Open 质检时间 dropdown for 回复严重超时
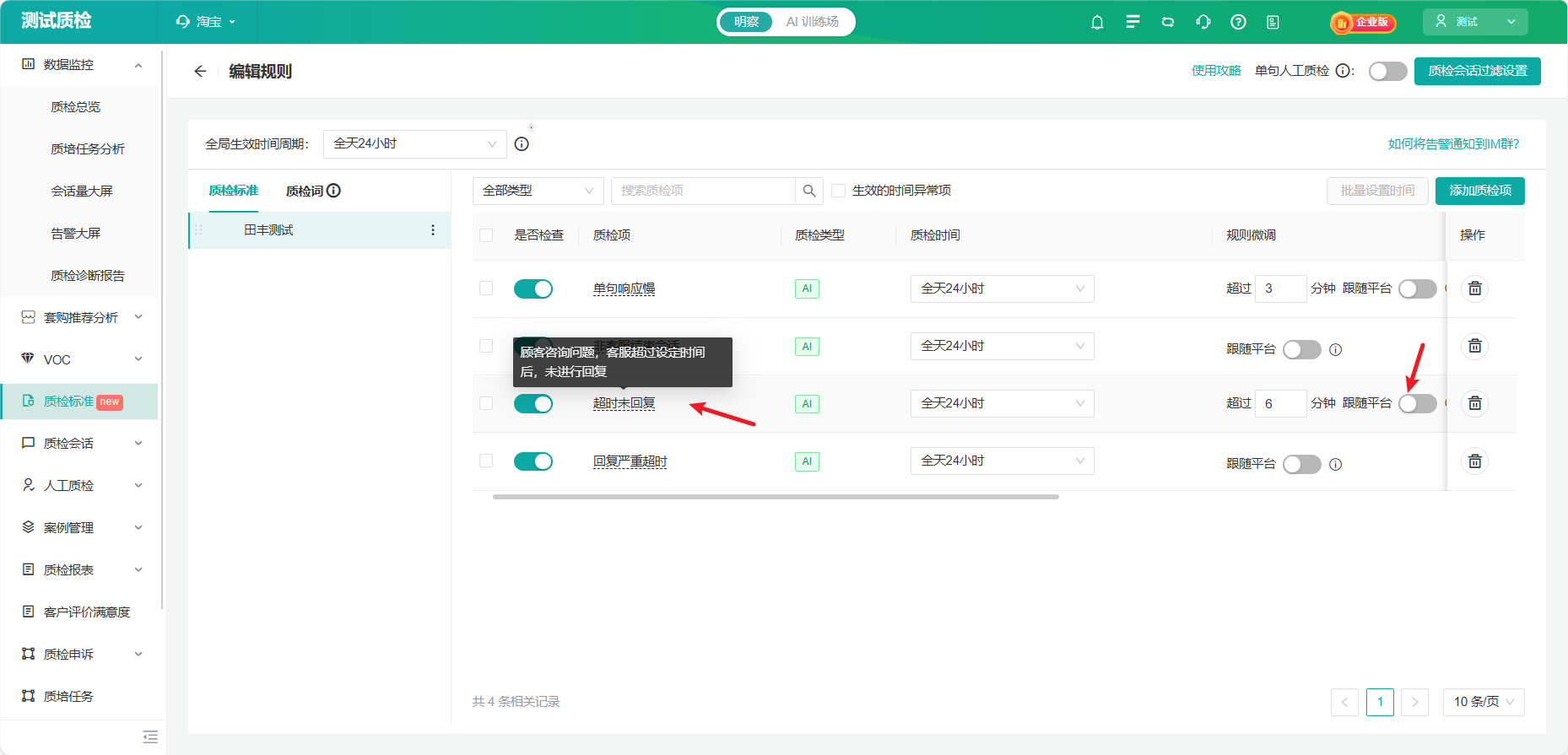Screen dimensions: 1568x755 1002,461
